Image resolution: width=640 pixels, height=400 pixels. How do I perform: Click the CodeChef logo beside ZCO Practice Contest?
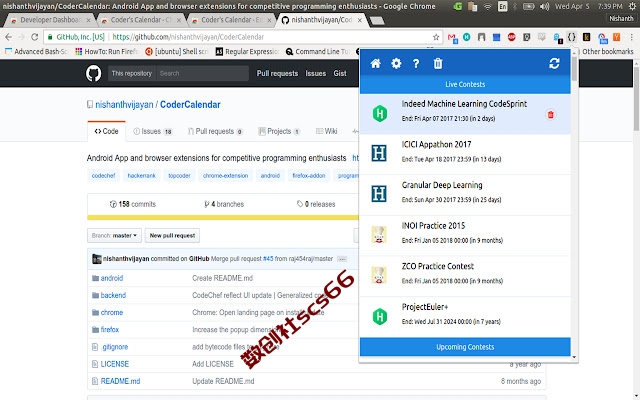(379, 275)
